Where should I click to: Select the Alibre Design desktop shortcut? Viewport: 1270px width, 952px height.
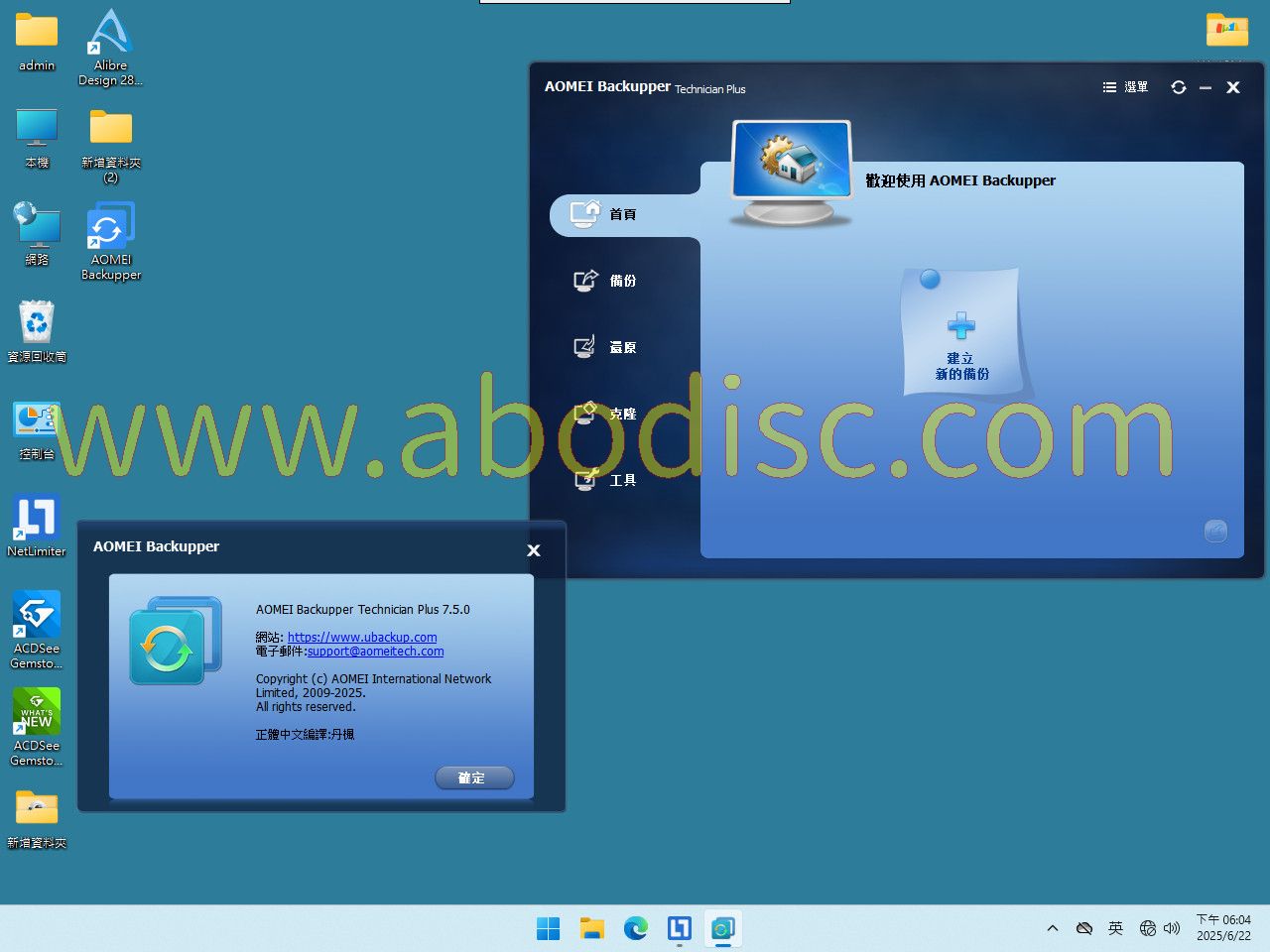[111, 48]
